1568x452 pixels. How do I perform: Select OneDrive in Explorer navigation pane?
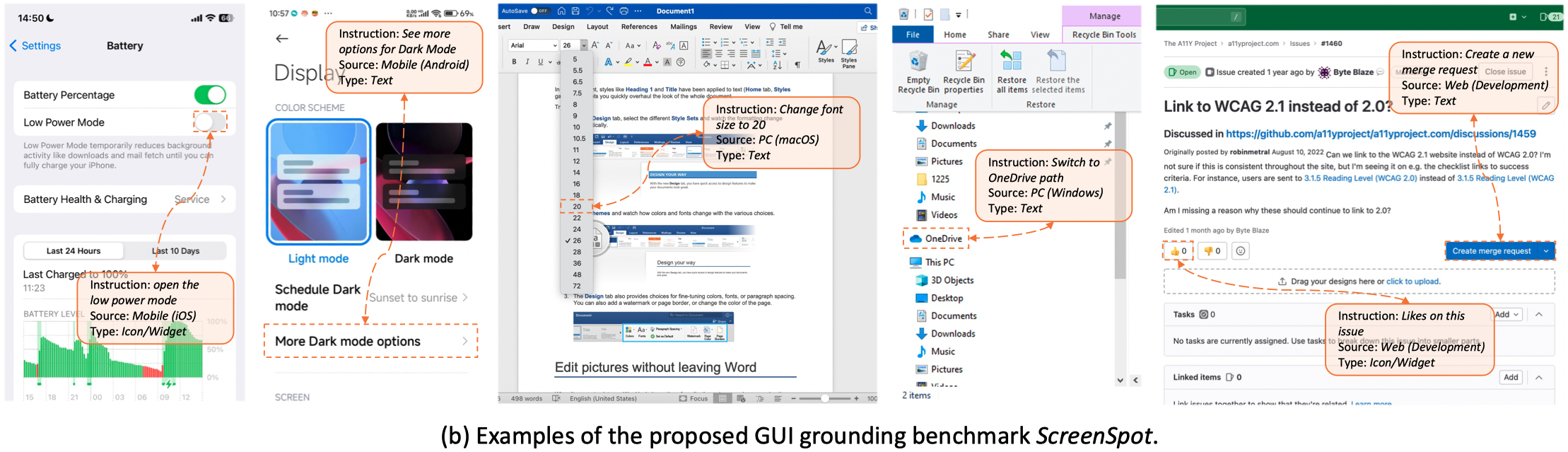(936, 238)
